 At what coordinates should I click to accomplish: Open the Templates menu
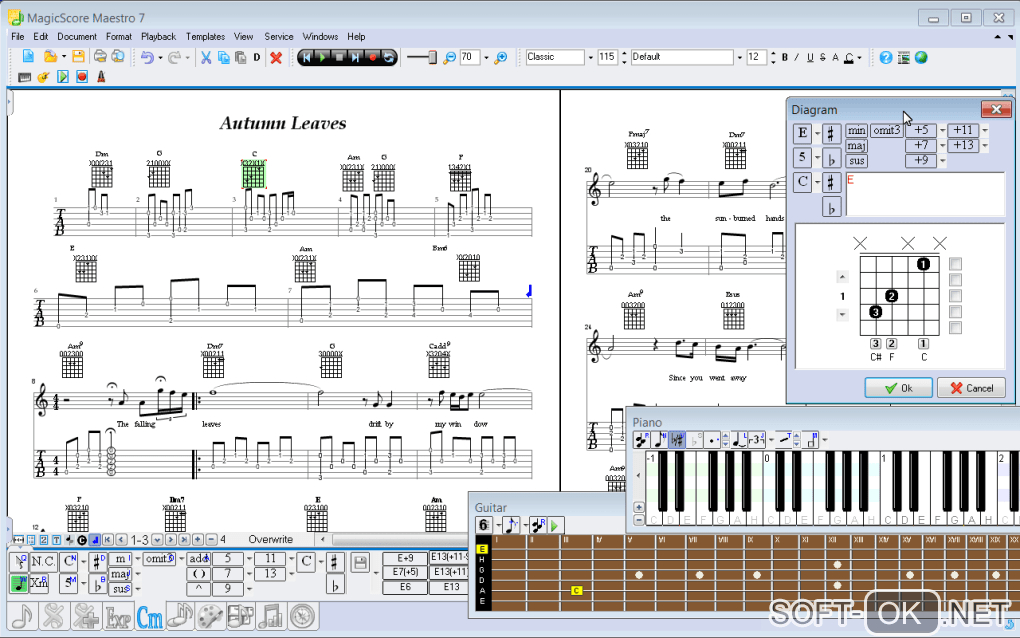coord(205,36)
